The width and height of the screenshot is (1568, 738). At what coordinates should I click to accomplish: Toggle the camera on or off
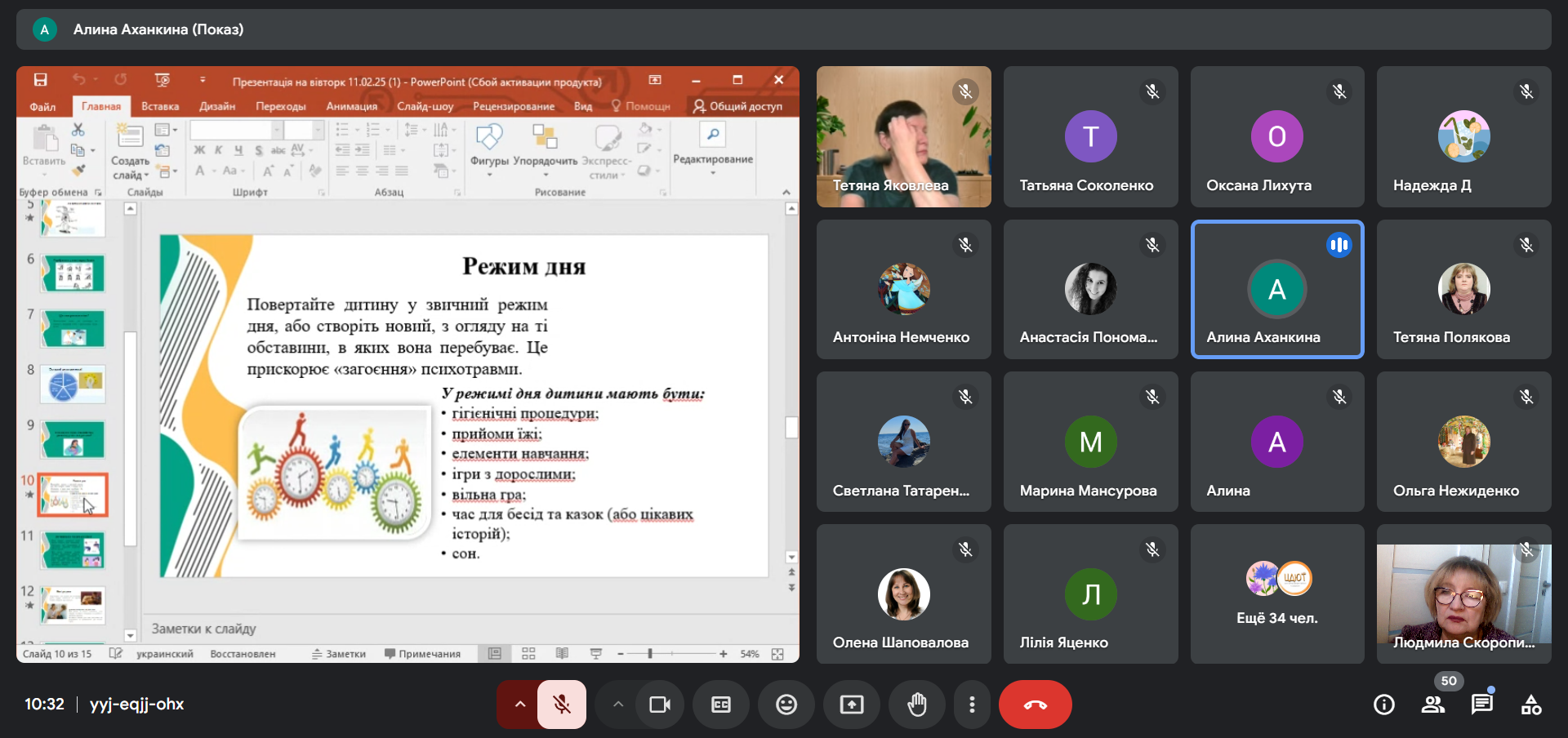[x=659, y=705]
